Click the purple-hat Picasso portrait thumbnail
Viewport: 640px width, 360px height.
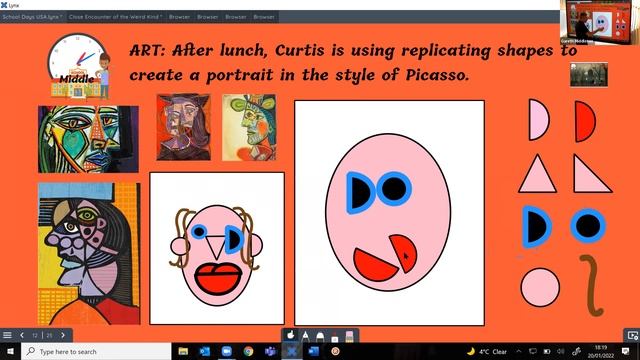(184, 127)
